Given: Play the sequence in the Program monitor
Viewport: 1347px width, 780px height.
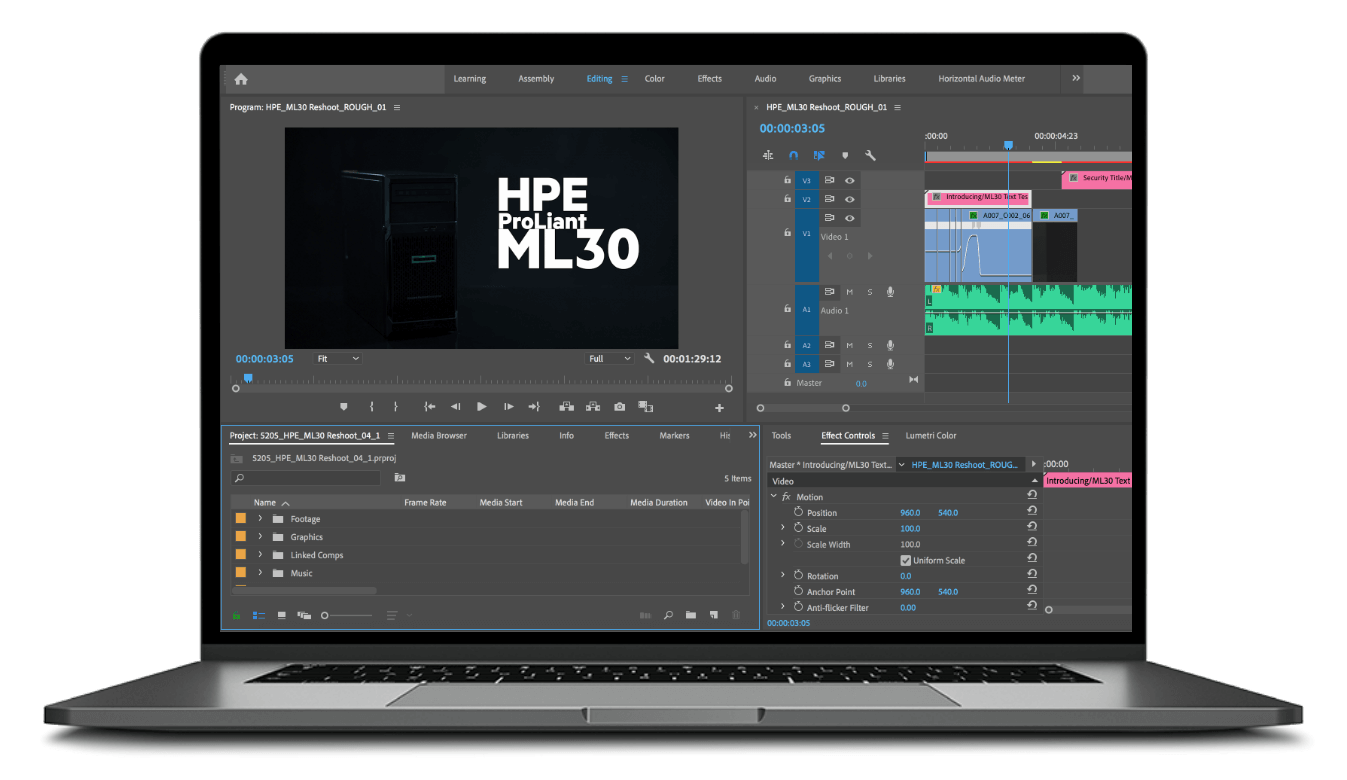Looking at the screenshot, I should pos(482,407).
